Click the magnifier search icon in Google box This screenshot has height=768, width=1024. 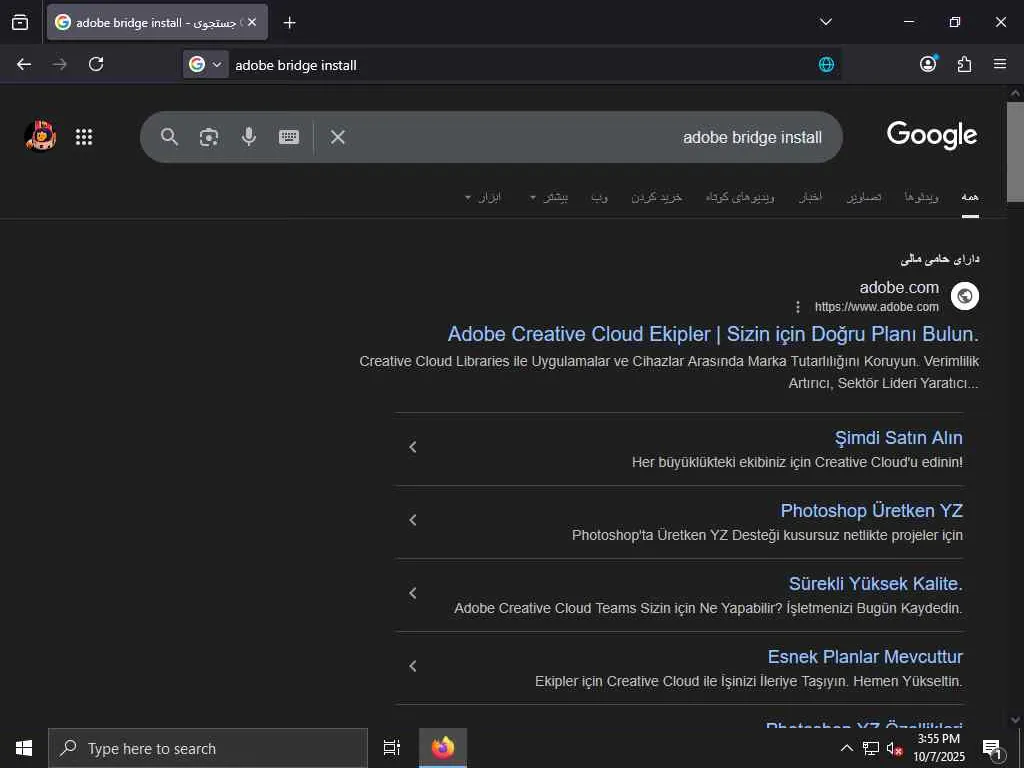(x=169, y=136)
